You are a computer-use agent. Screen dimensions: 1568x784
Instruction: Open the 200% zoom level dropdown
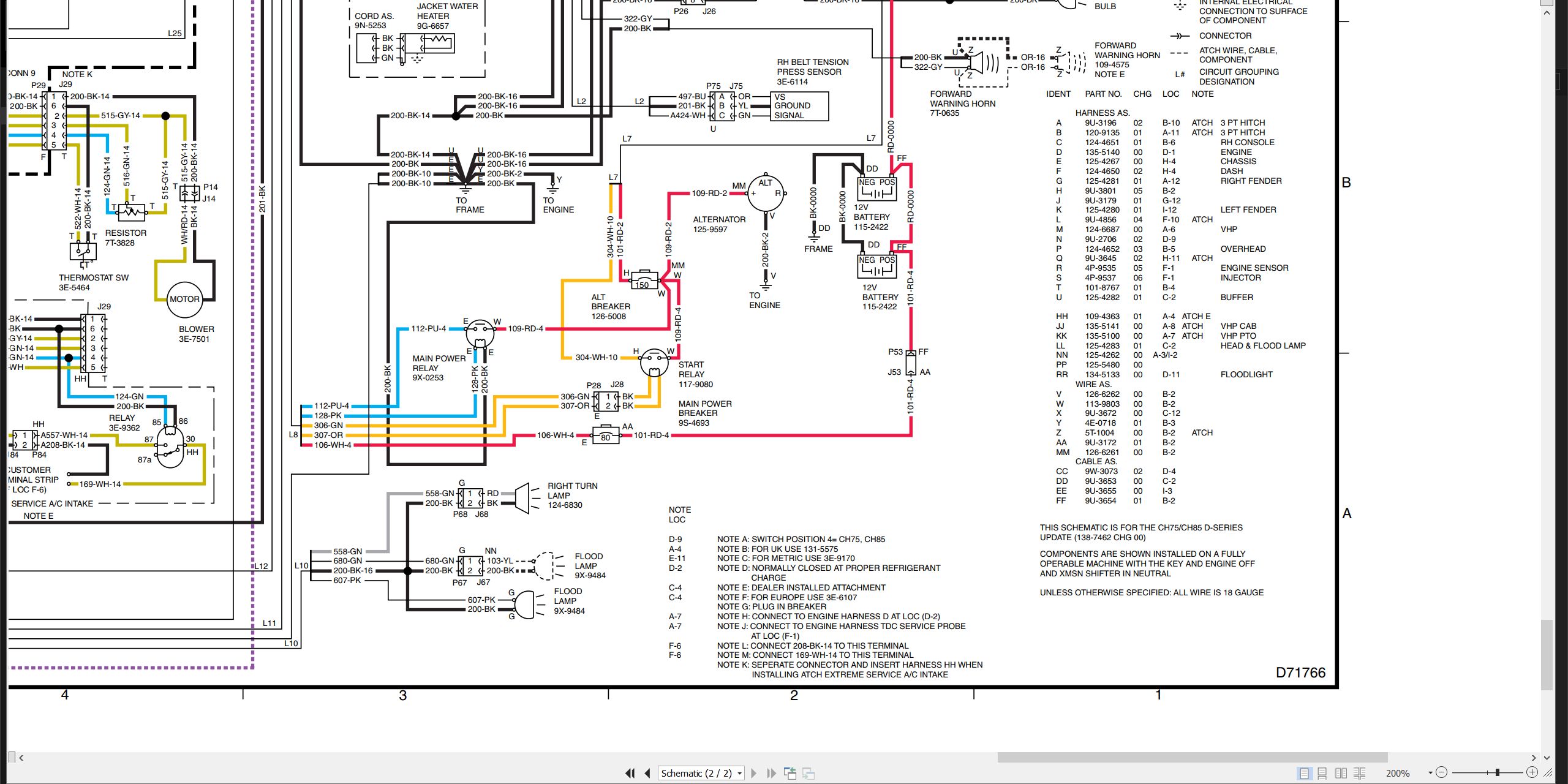[x=1431, y=773]
